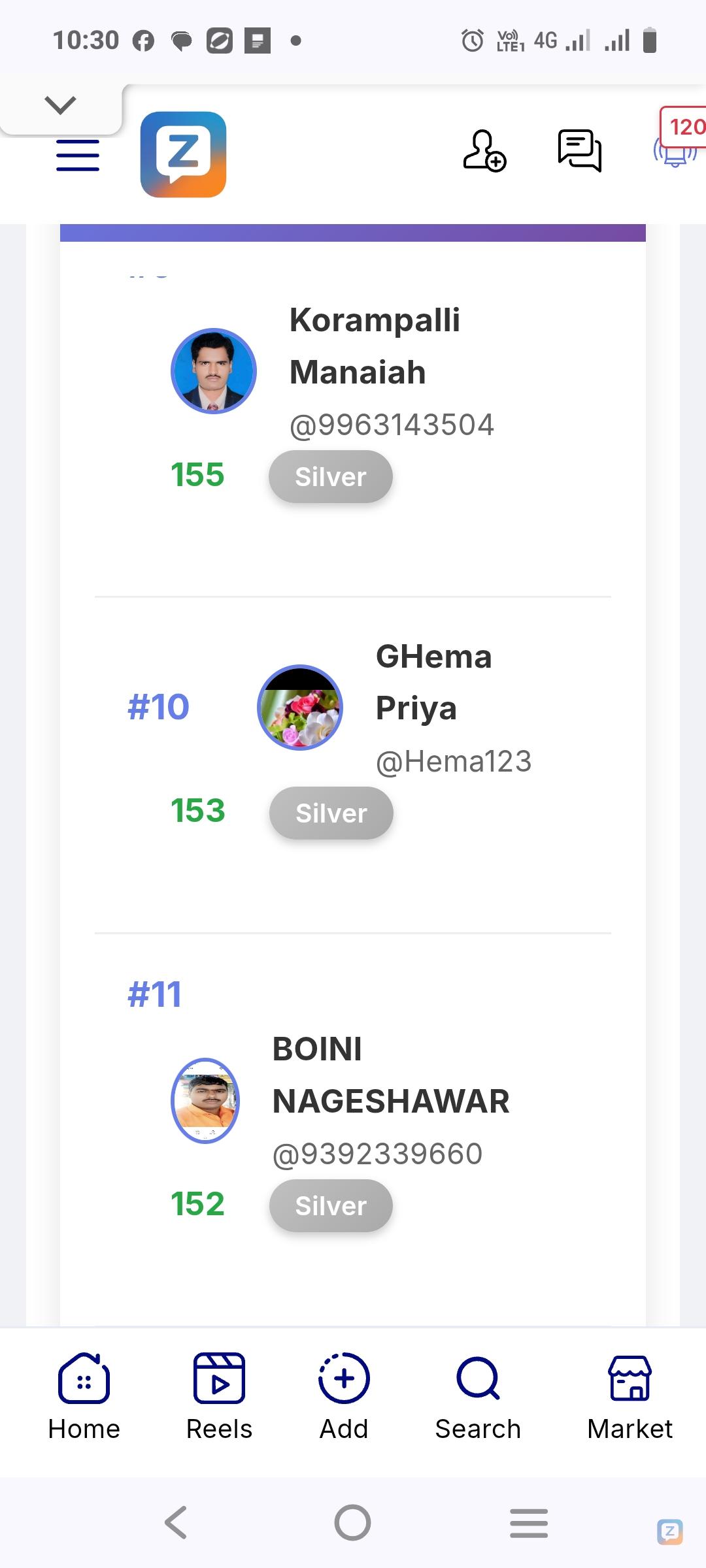Open Korampalli Manaiah's profile picture
The height and width of the screenshot is (1568, 706).
(x=214, y=371)
